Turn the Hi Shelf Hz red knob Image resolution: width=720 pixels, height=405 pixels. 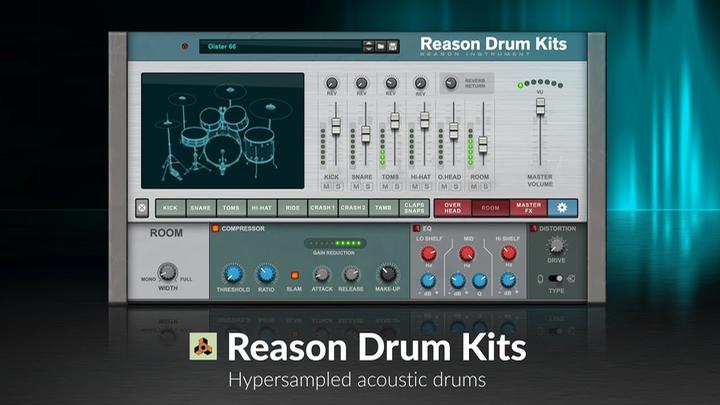pyautogui.click(x=508, y=253)
